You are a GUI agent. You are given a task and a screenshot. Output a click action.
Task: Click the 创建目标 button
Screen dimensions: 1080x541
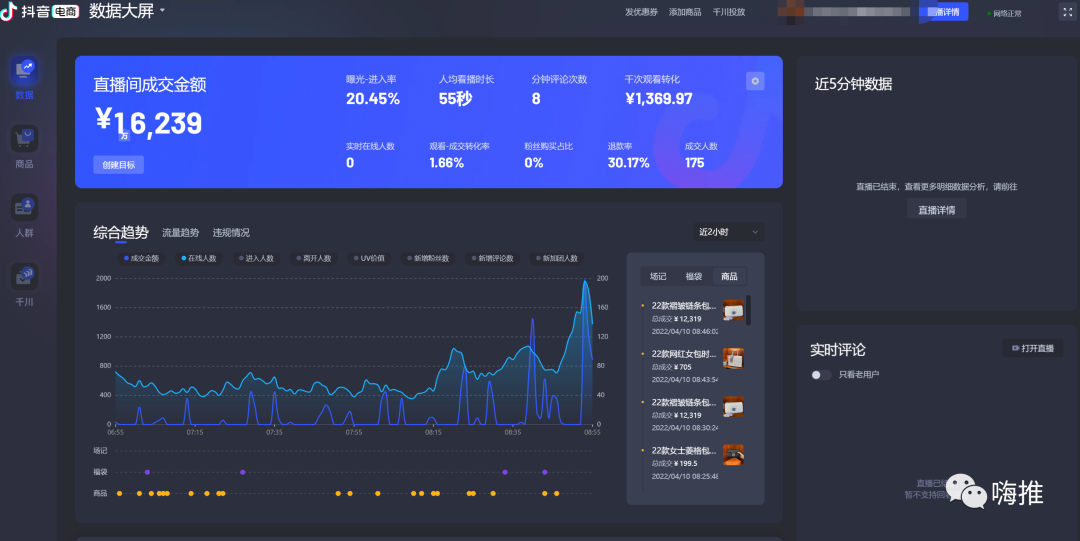click(118, 165)
